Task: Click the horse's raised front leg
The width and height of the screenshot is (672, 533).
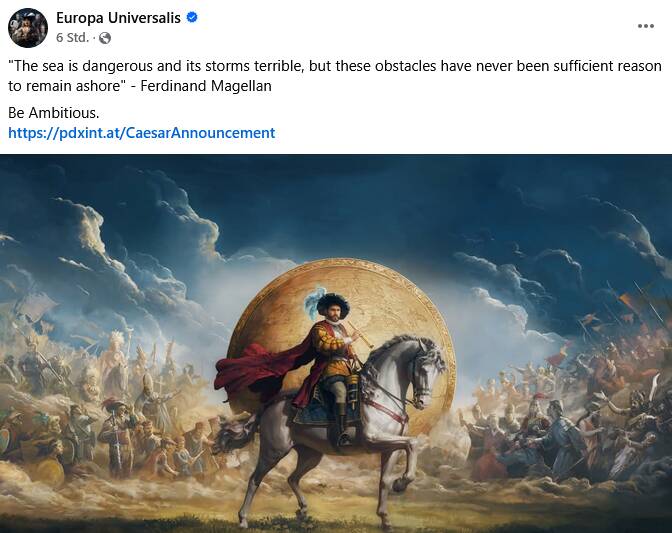Action: click(405, 467)
